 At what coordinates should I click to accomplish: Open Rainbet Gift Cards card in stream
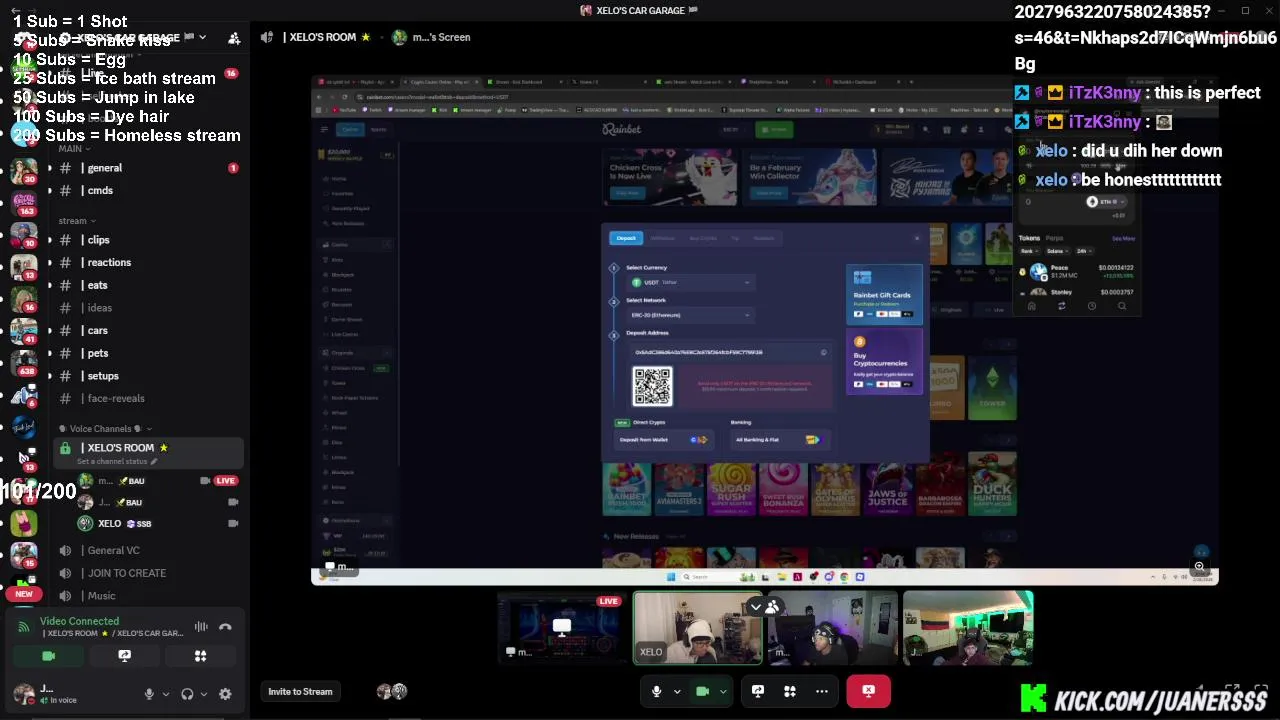884,296
